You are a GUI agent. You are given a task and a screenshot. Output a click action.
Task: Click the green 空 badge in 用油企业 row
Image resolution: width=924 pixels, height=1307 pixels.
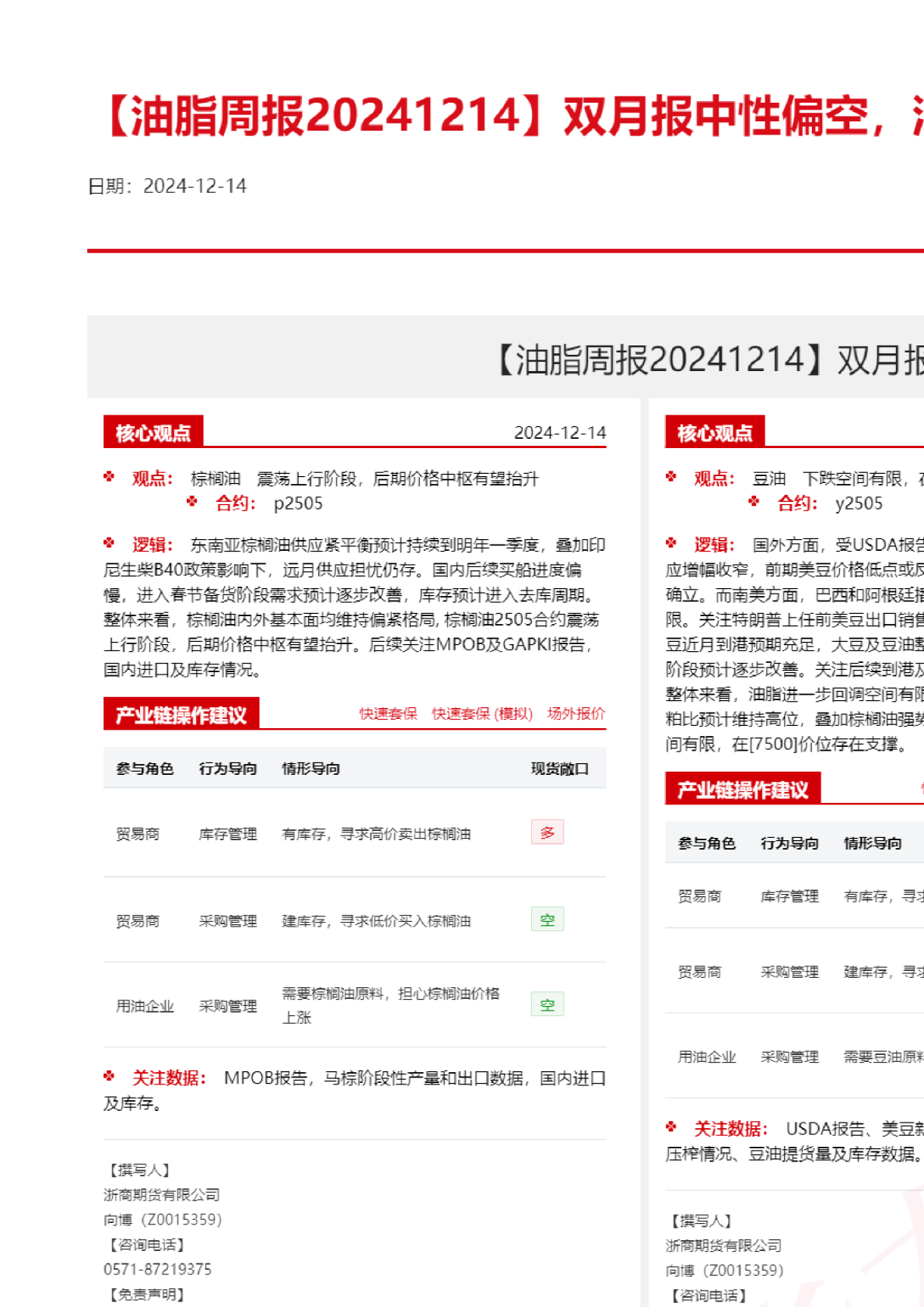[547, 1004]
